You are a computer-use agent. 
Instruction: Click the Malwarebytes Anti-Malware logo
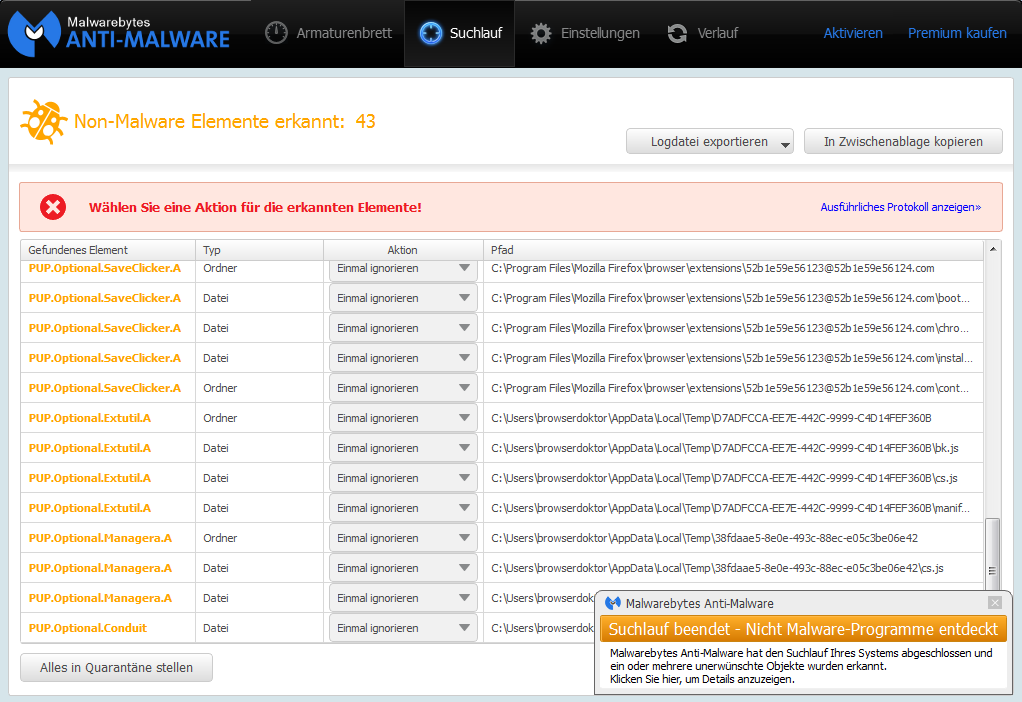(x=119, y=33)
